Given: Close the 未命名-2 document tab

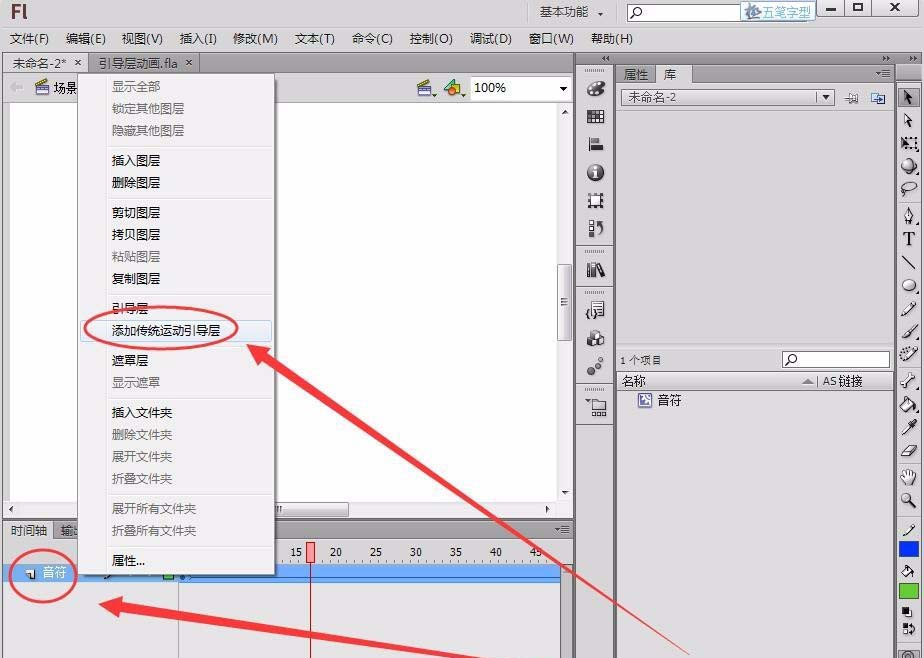Looking at the screenshot, I should (78, 62).
